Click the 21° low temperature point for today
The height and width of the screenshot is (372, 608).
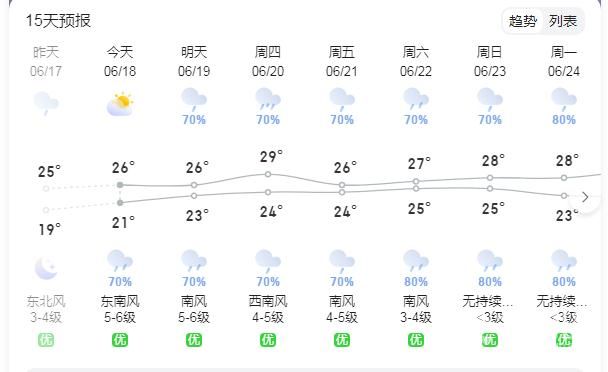120,202
